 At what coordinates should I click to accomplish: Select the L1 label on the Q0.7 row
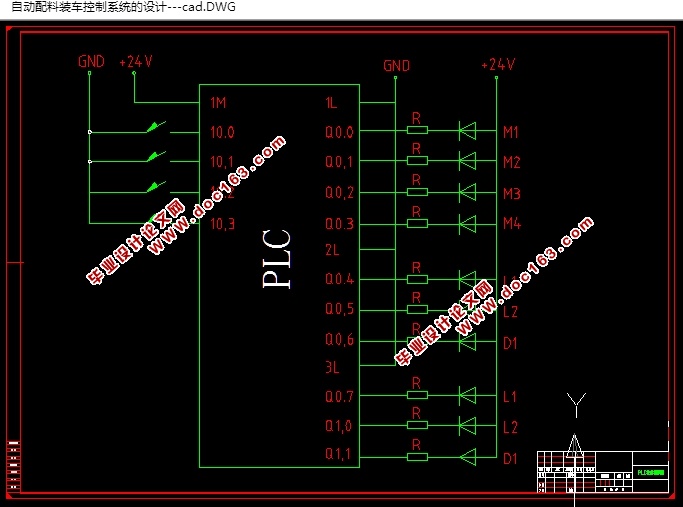pyautogui.click(x=510, y=397)
